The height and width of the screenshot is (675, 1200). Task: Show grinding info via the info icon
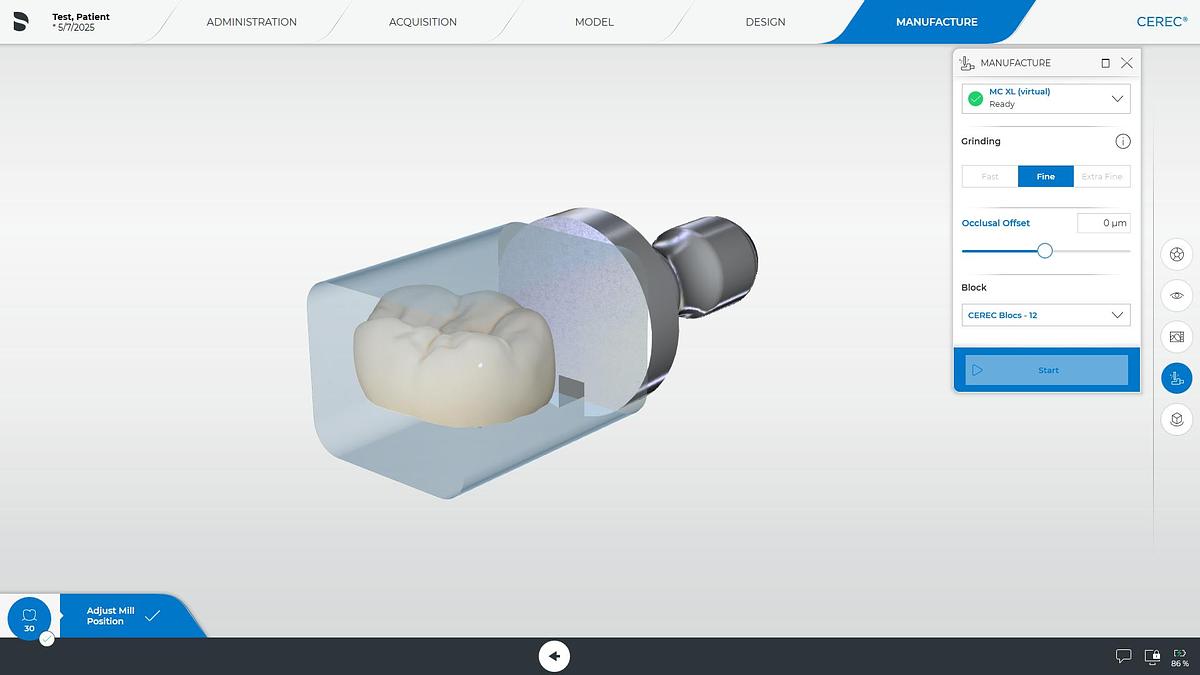[x=1122, y=142]
